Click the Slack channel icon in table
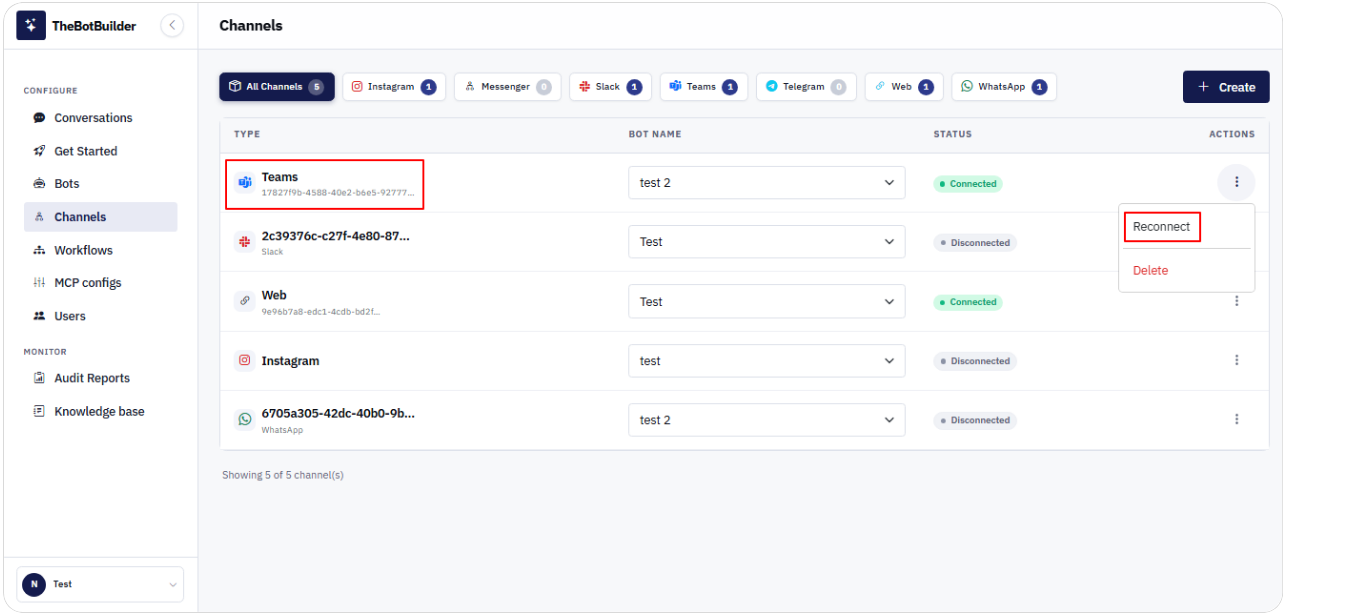Image resolution: width=1366 pixels, height=615 pixels. 244,242
